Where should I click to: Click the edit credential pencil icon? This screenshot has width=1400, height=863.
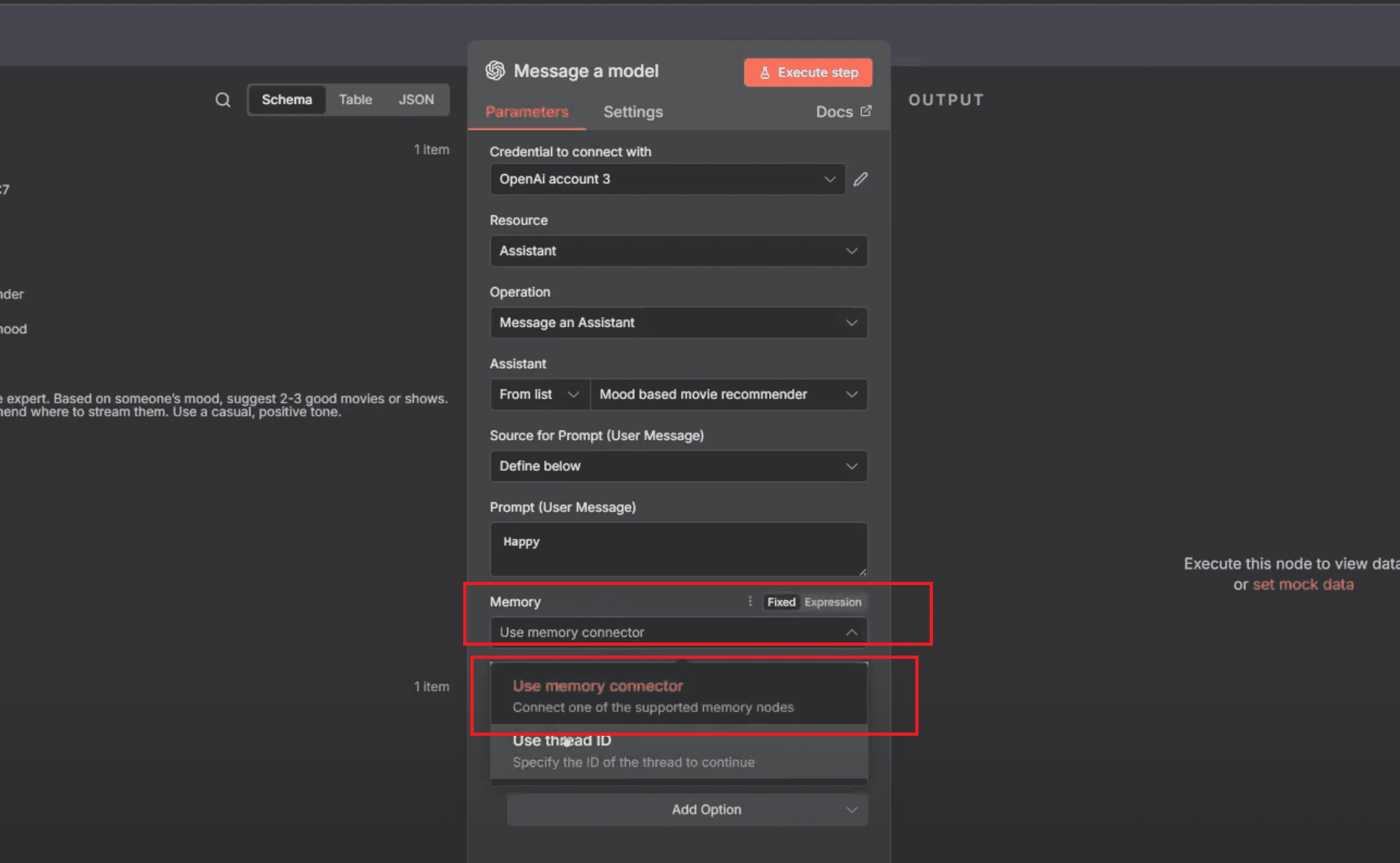tap(860, 179)
